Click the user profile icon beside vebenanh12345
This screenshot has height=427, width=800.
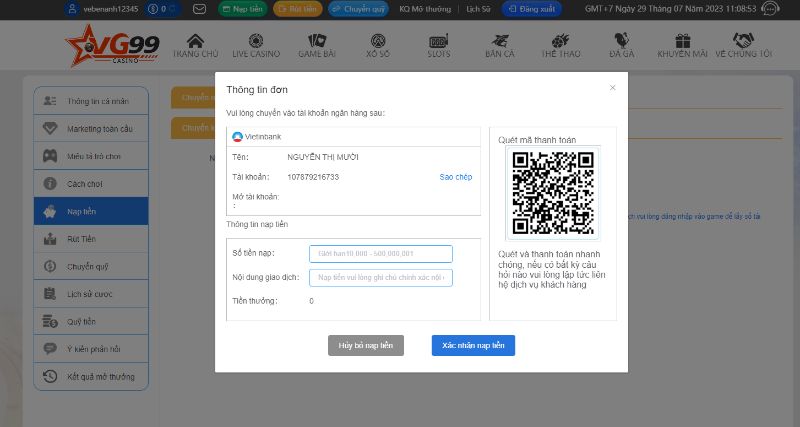(72, 9)
